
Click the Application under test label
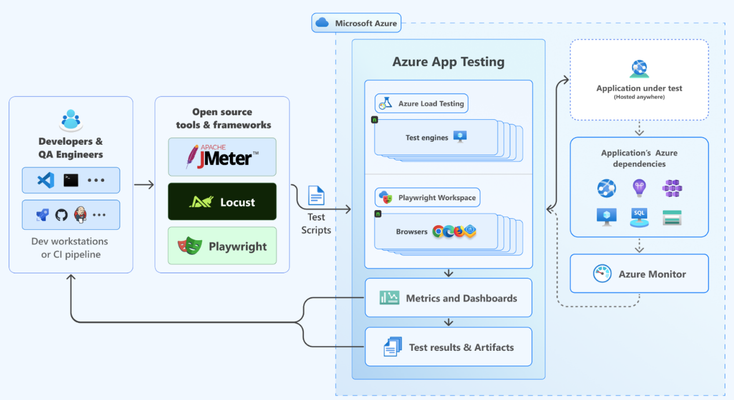coord(639,88)
